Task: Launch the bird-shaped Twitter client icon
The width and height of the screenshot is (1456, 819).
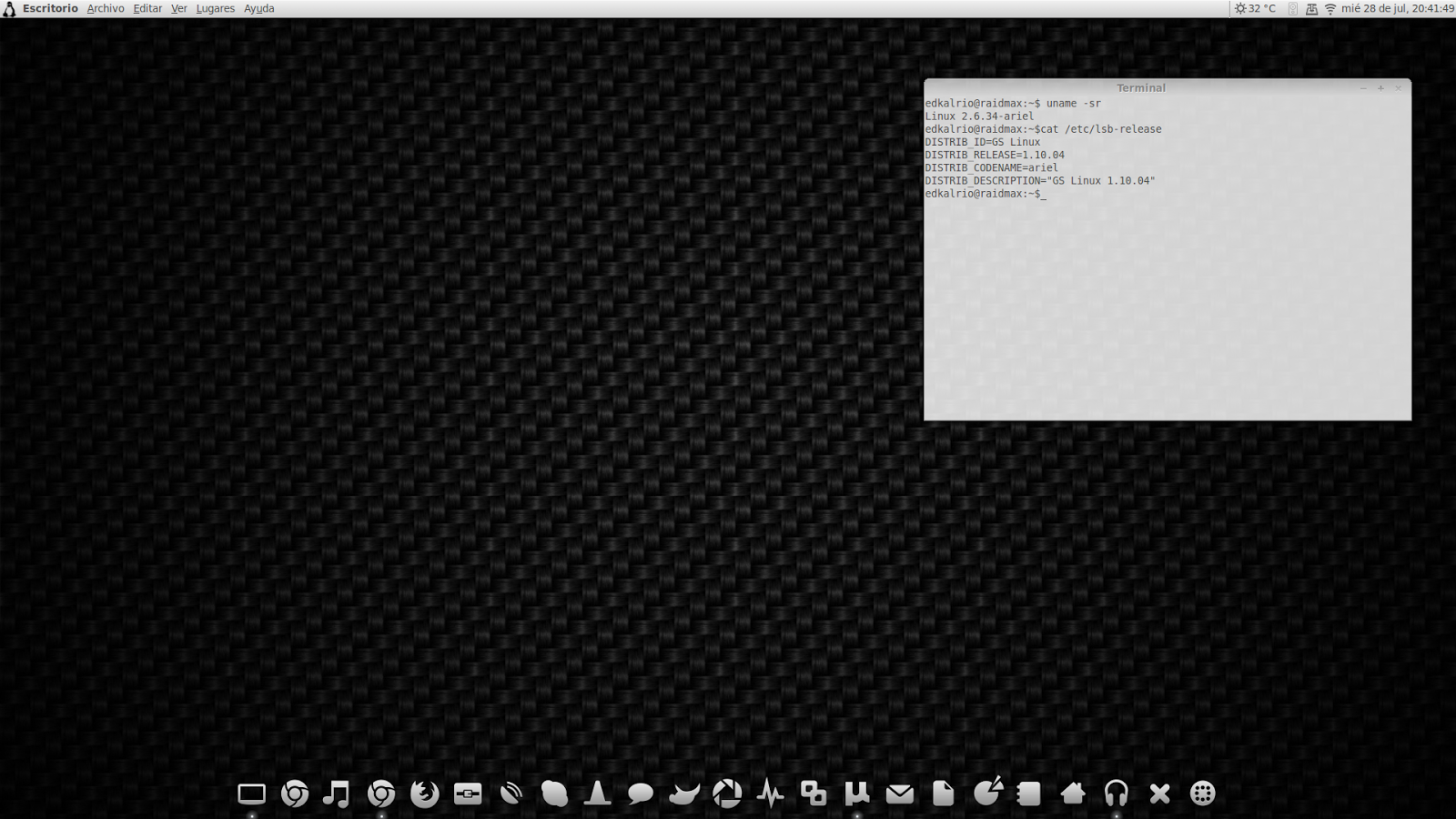Action: click(x=684, y=794)
